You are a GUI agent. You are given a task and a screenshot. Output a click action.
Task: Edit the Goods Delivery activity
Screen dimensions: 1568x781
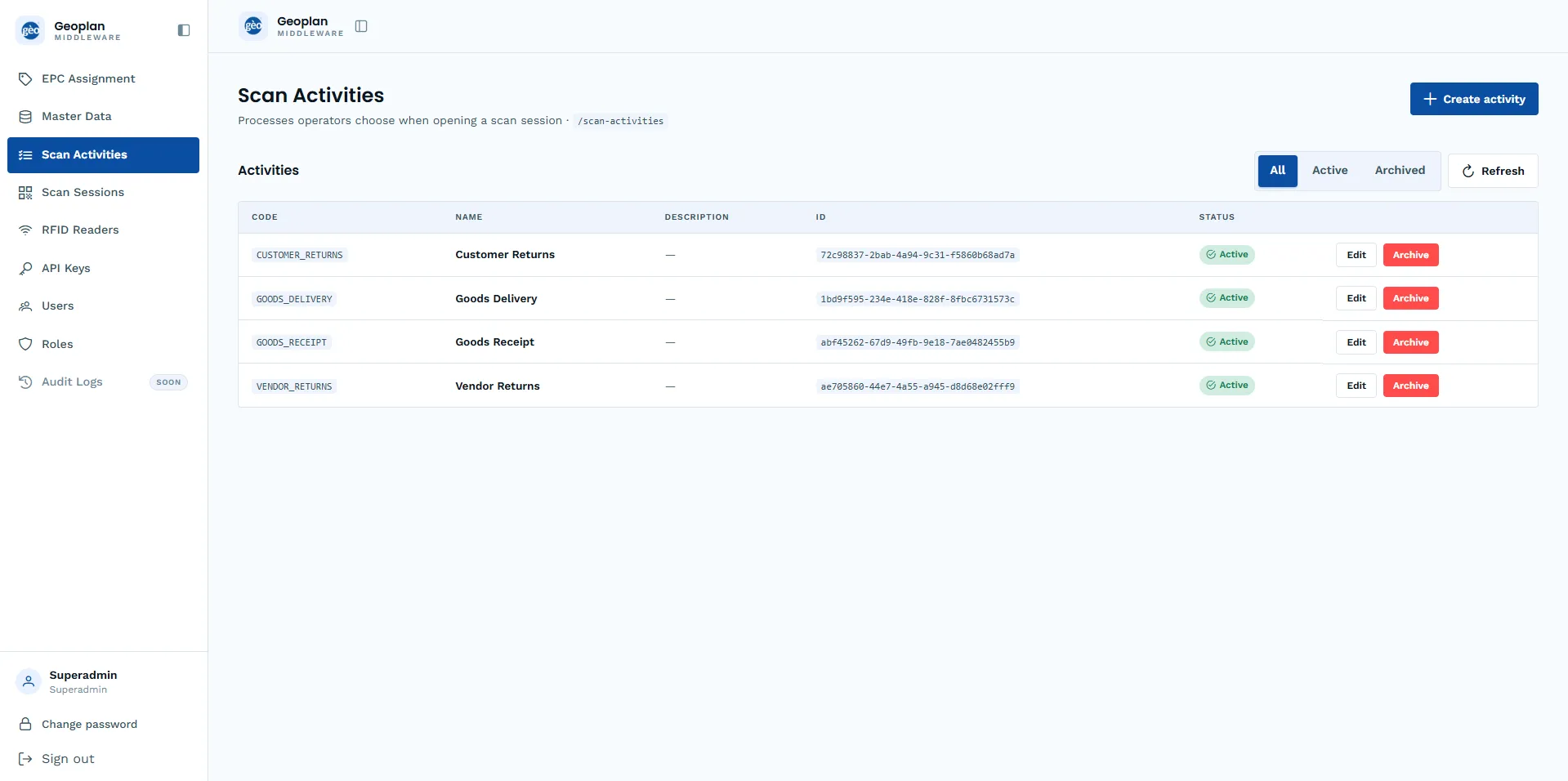1356,298
